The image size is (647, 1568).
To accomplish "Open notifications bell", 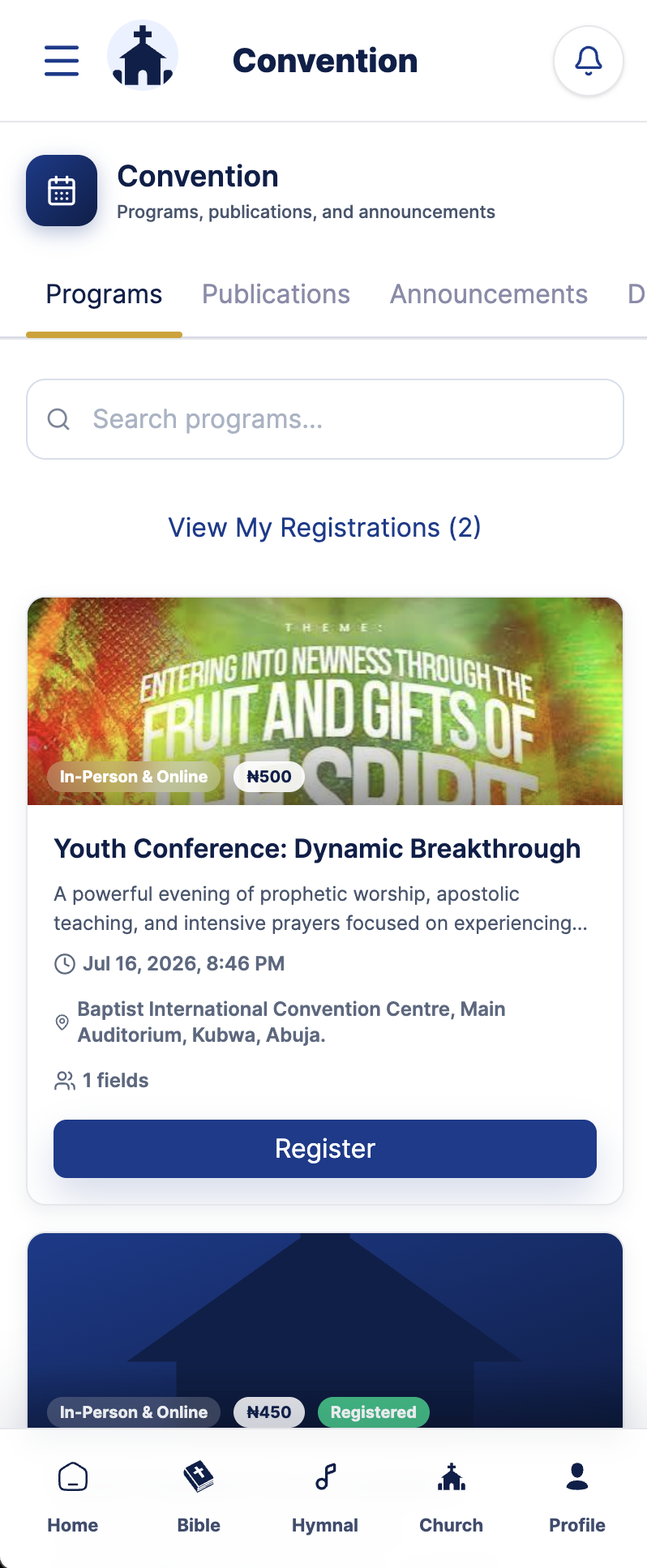I will (589, 61).
